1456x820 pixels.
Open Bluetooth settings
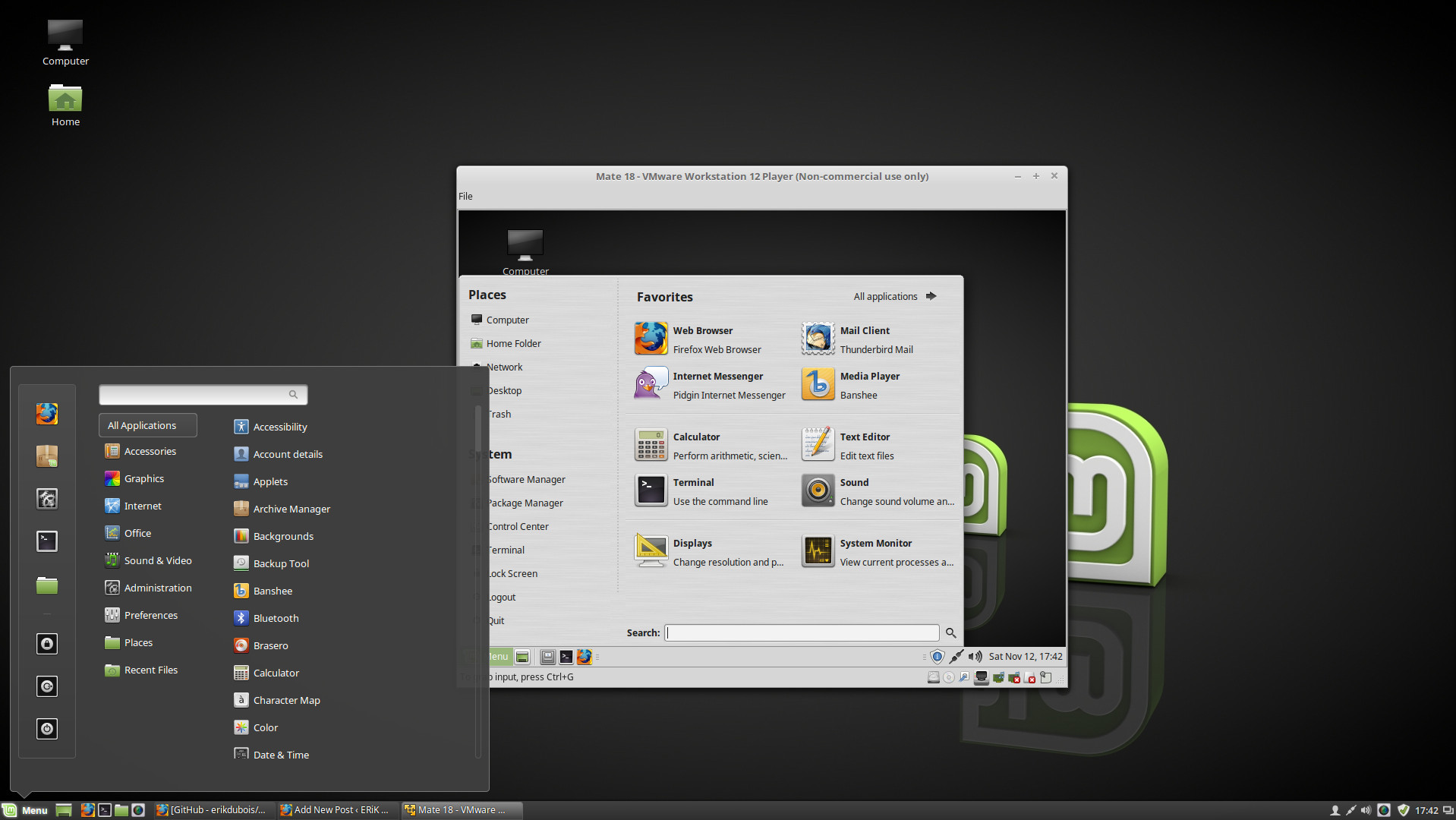pos(266,618)
